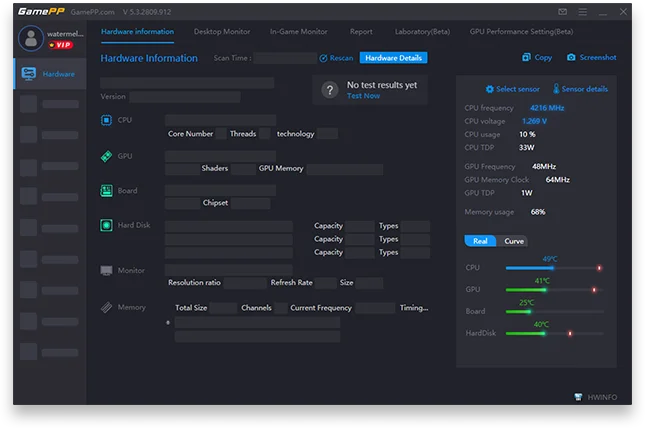Viewport: 645px width, 428px height.
Task: Select the Real temperature view
Action: click(481, 241)
